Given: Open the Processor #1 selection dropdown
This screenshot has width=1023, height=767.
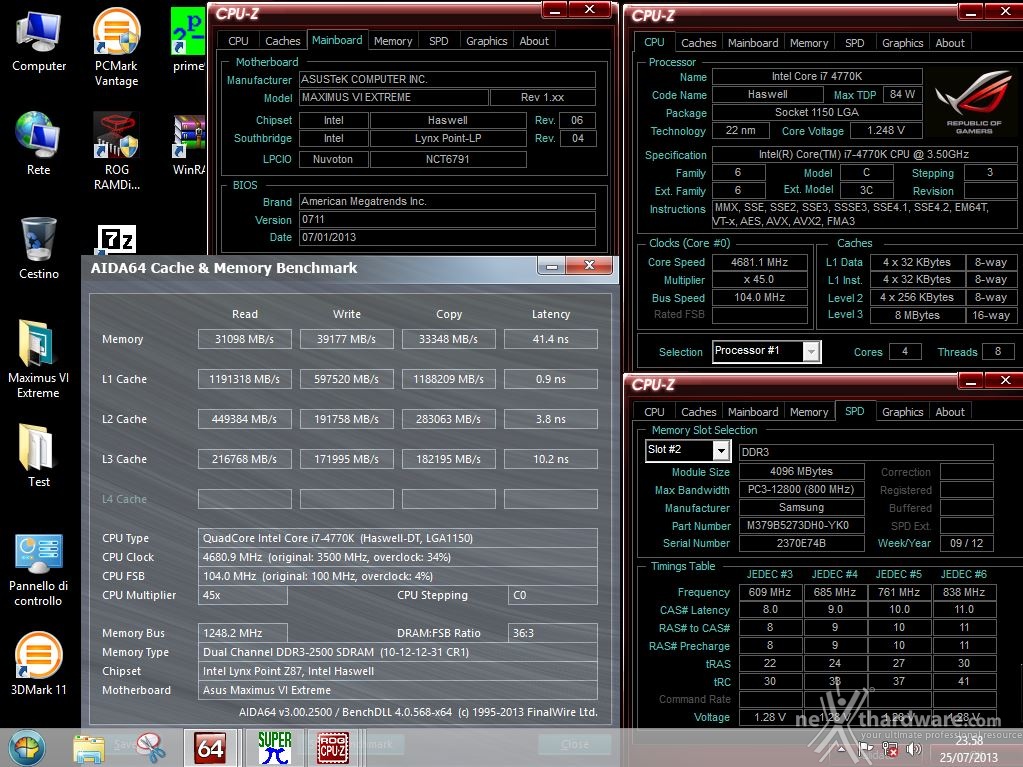Looking at the screenshot, I should pyautogui.click(x=810, y=352).
